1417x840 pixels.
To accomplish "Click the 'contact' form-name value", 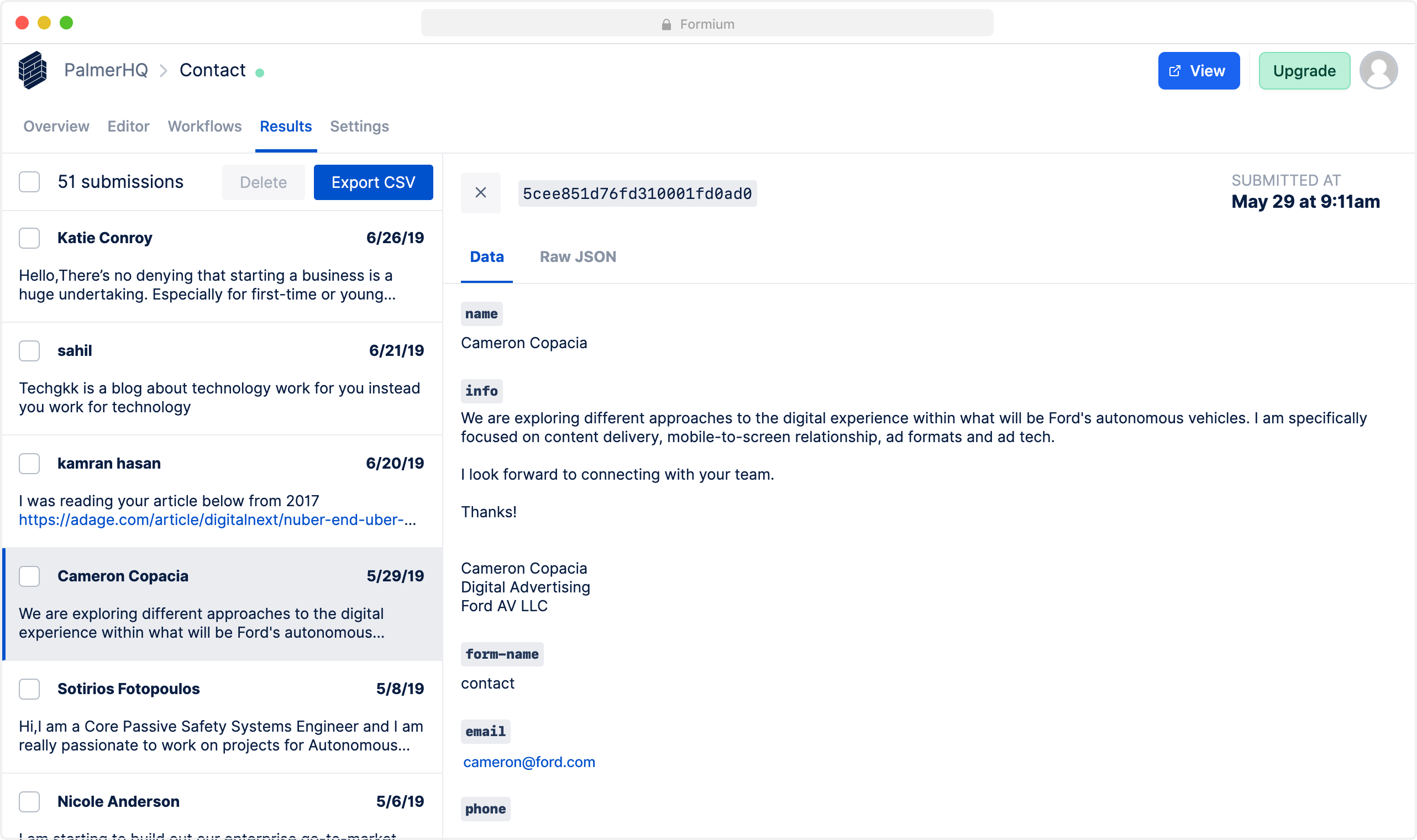I will [488, 684].
